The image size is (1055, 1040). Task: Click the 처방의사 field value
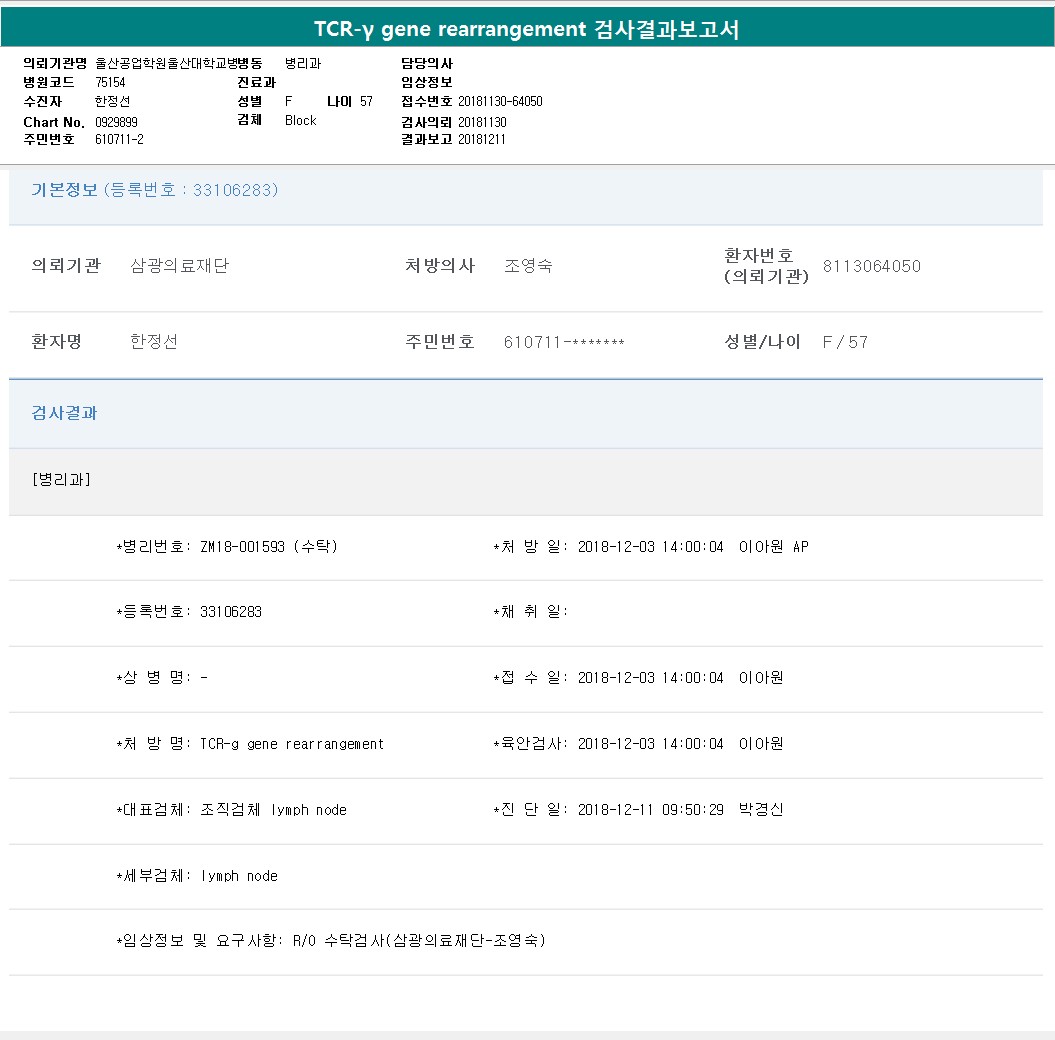pyautogui.click(x=528, y=266)
